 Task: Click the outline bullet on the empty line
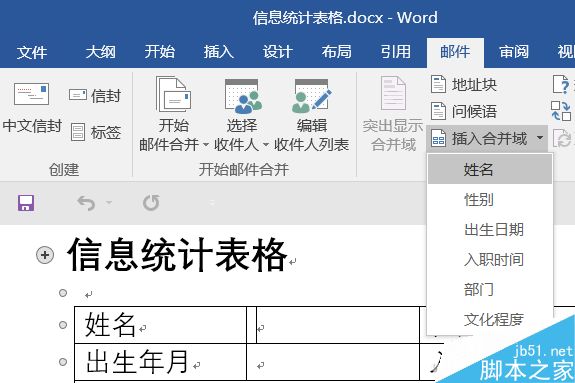[63, 293]
